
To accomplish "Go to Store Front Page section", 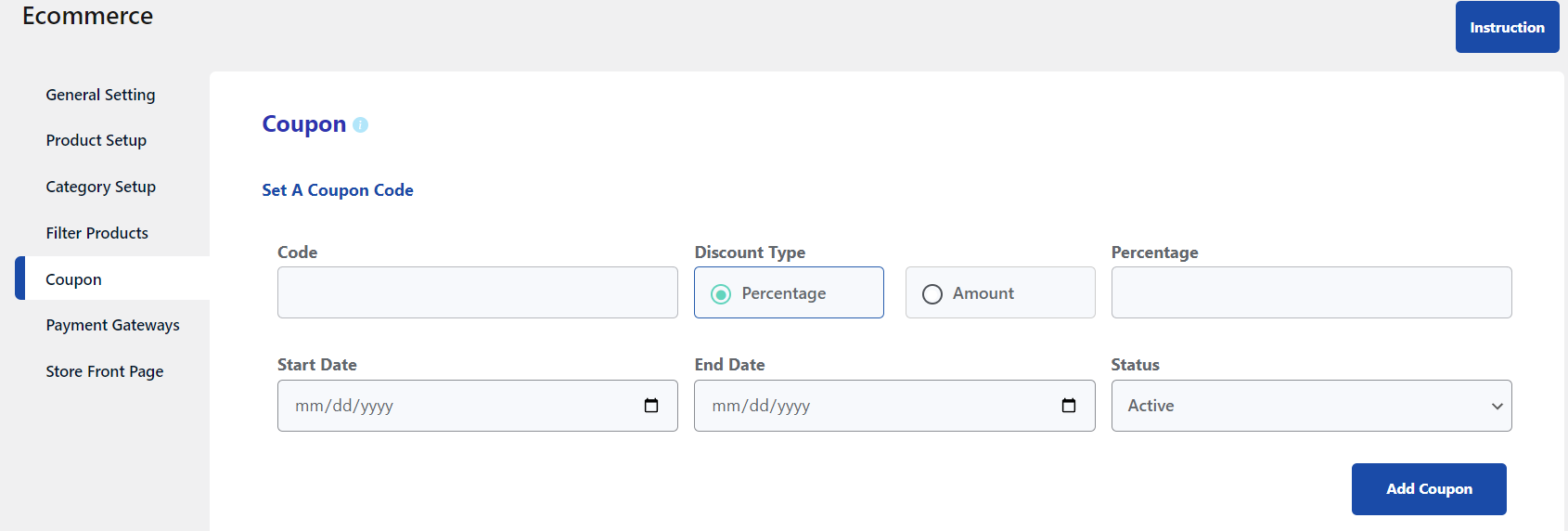I will pos(105,371).
